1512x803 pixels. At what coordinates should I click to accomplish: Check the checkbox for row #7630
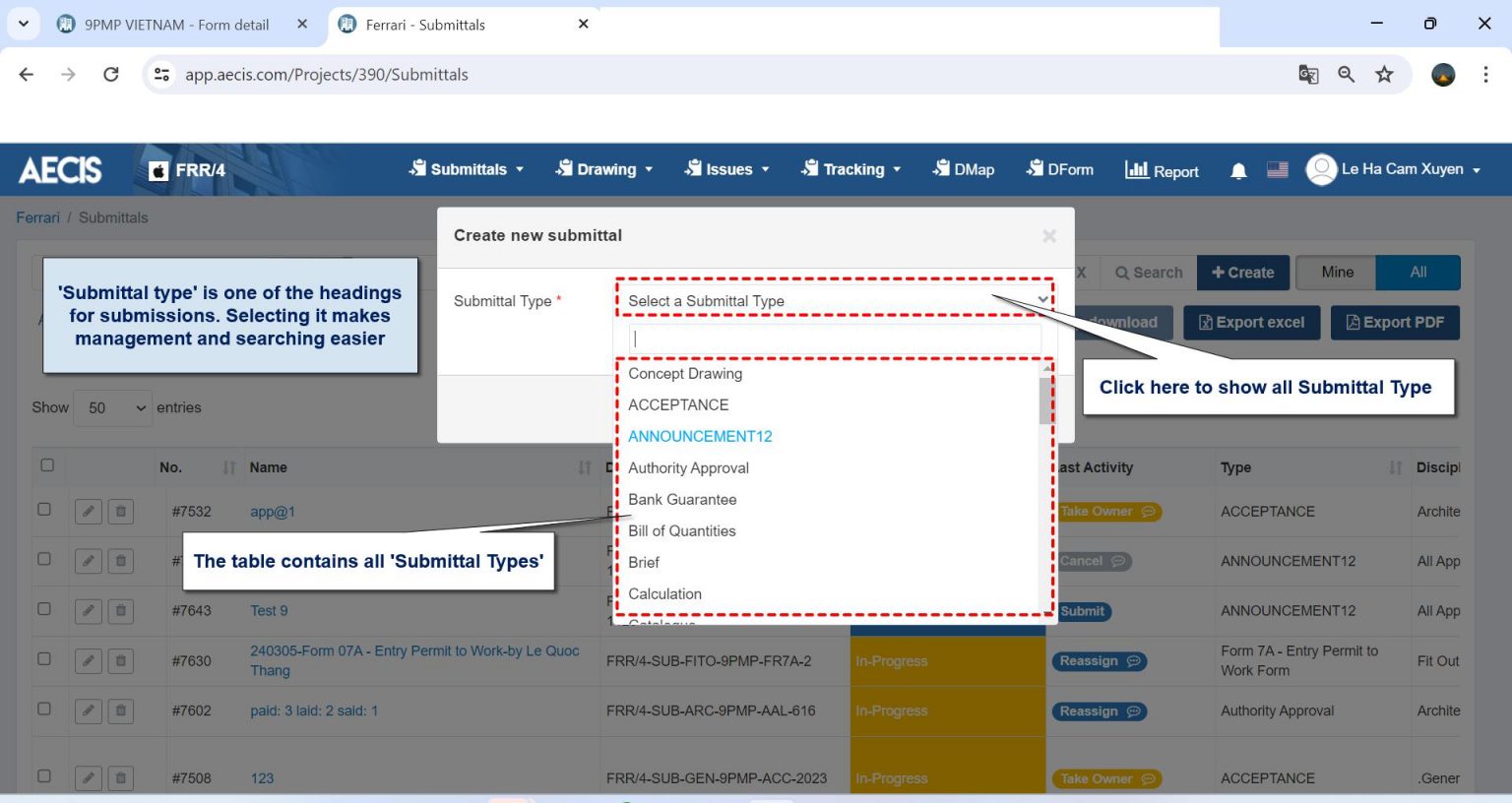[43, 659]
